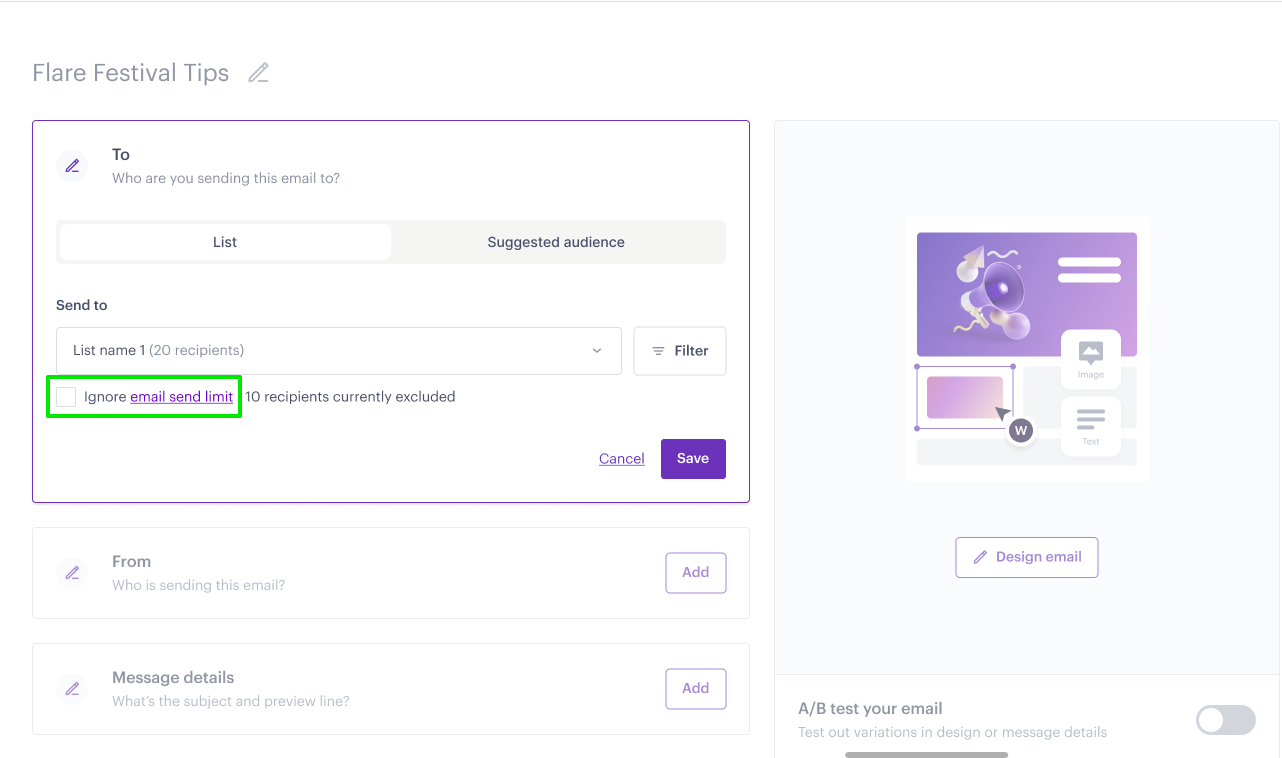
Task: Open the List name 1 recipients dropdown
Action: (339, 351)
